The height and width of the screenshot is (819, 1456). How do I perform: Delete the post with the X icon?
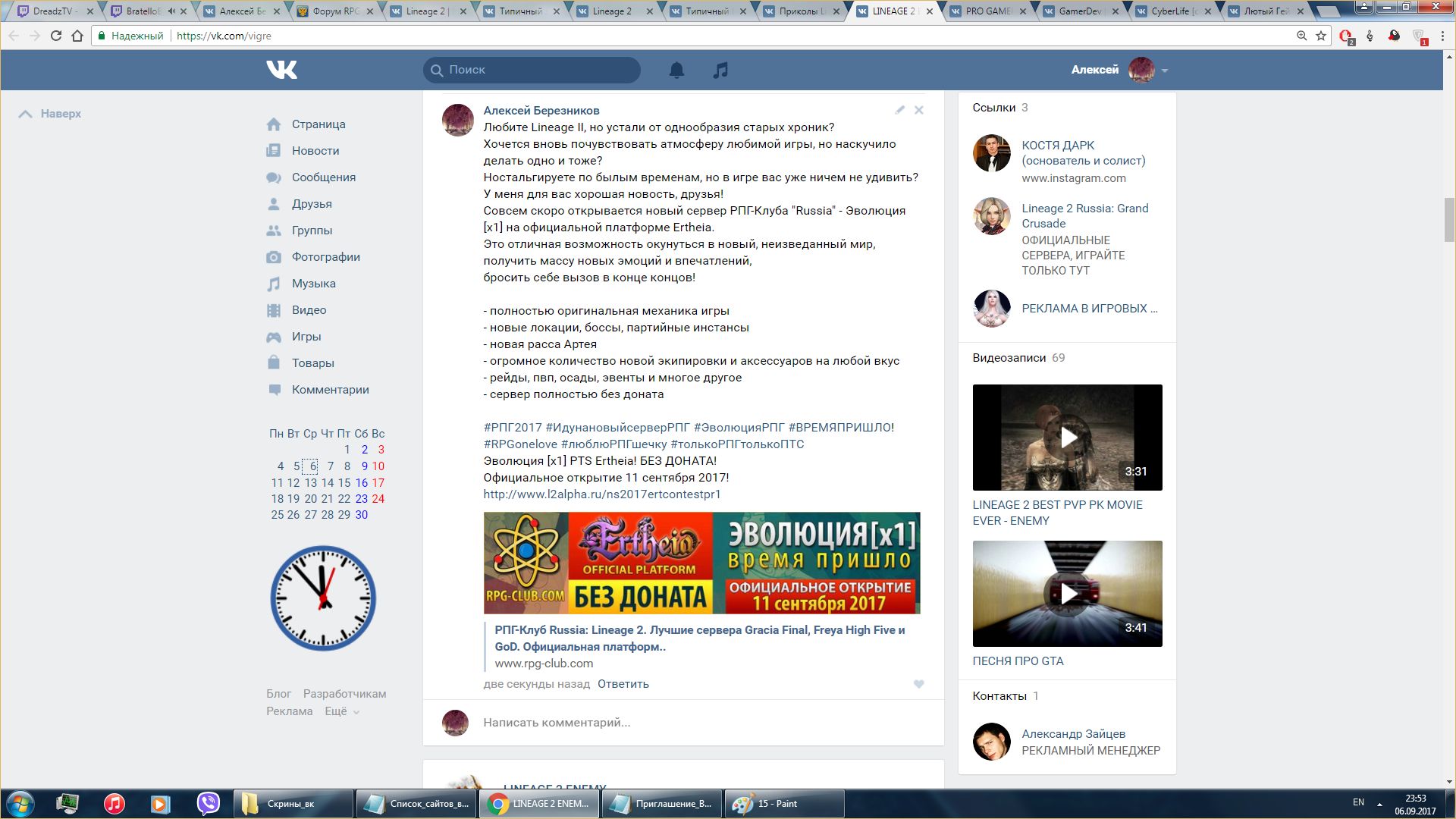click(x=918, y=110)
